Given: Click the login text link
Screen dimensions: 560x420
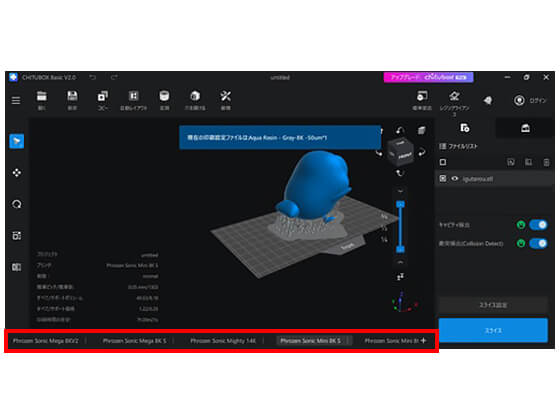Looking at the screenshot, I should pos(538,101).
